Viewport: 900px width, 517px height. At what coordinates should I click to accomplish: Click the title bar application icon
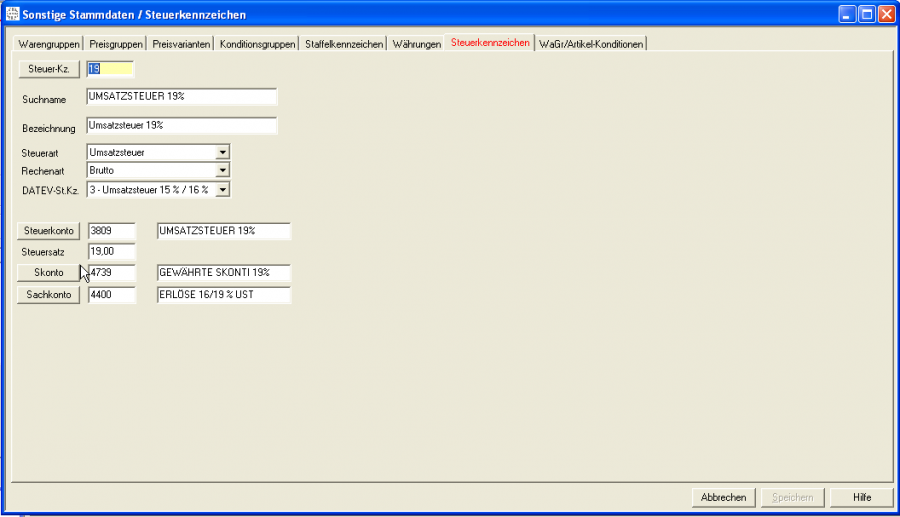(x=12, y=14)
